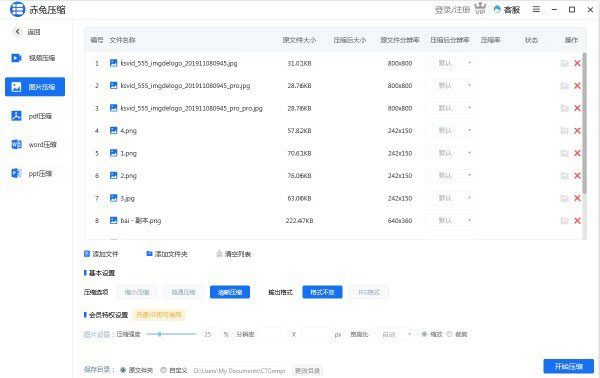Click the 开始压缩 start button
This screenshot has width=600, height=378.
569,367
